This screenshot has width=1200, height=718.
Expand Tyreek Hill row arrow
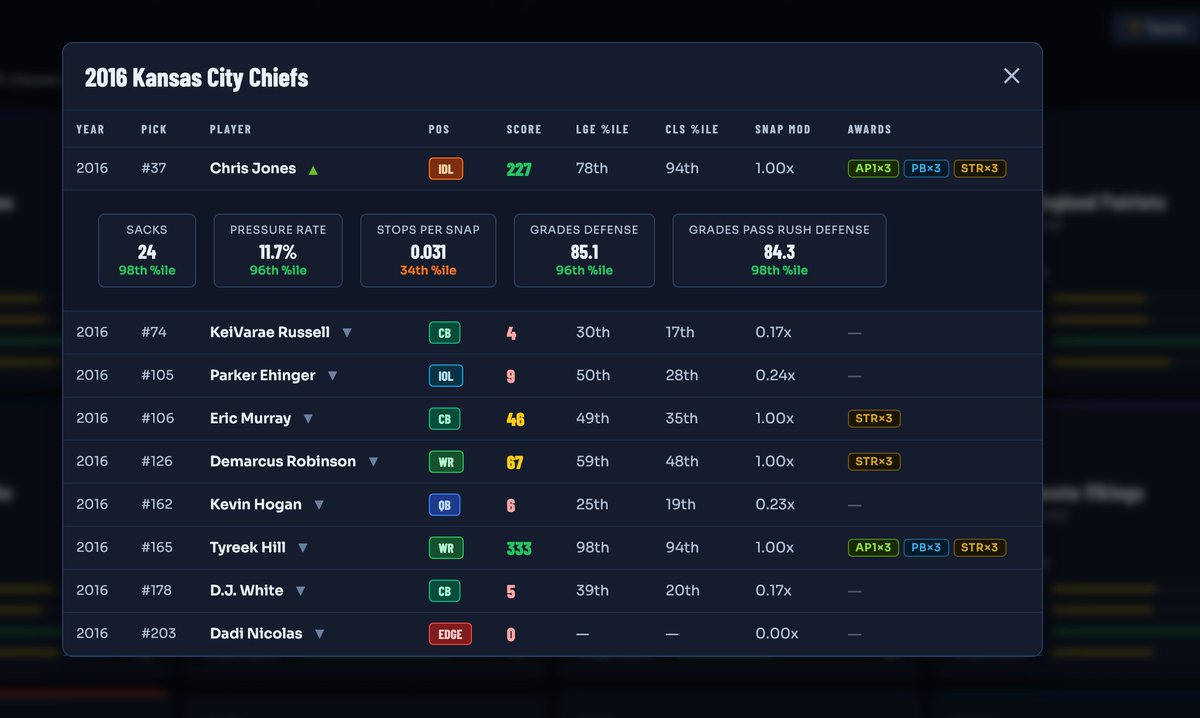tap(303, 547)
